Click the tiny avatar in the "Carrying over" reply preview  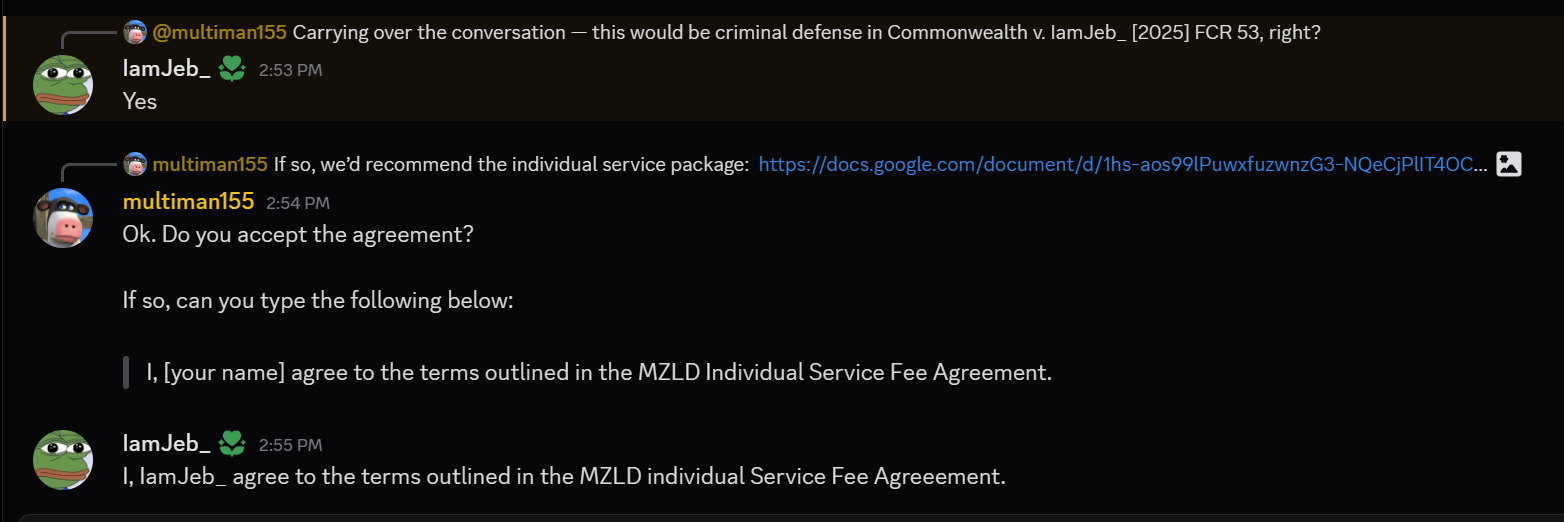[135, 32]
